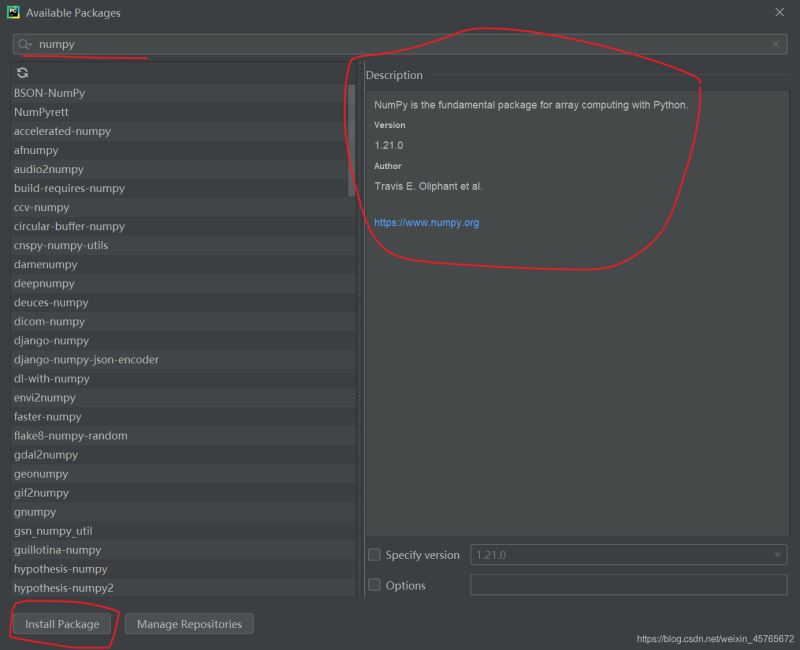
Task: Click the refresh packages reload icon
Action: [22, 73]
